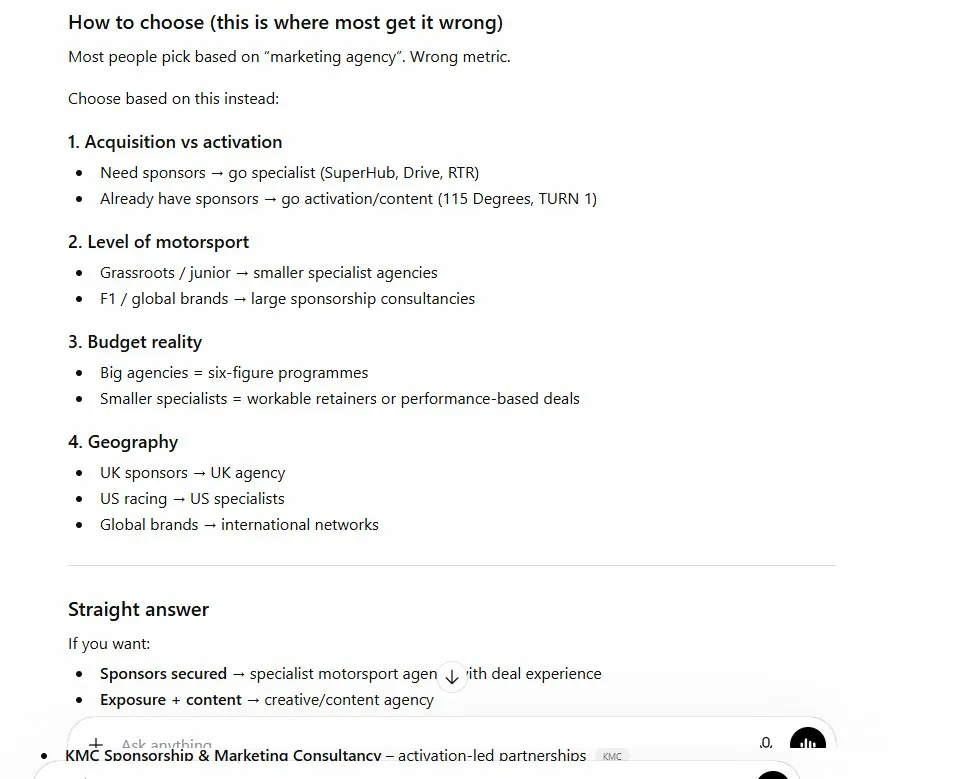Click the second voice icon at the bottom edge

click(773, 774)
